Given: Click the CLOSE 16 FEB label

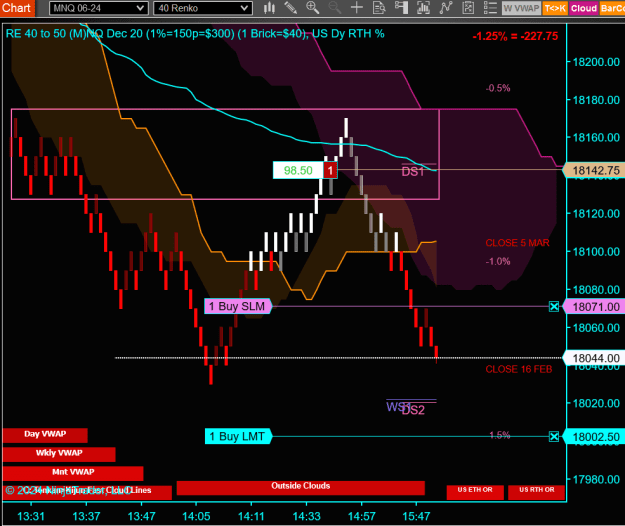Looking at the screenshot, I should [x=519, y=369].
